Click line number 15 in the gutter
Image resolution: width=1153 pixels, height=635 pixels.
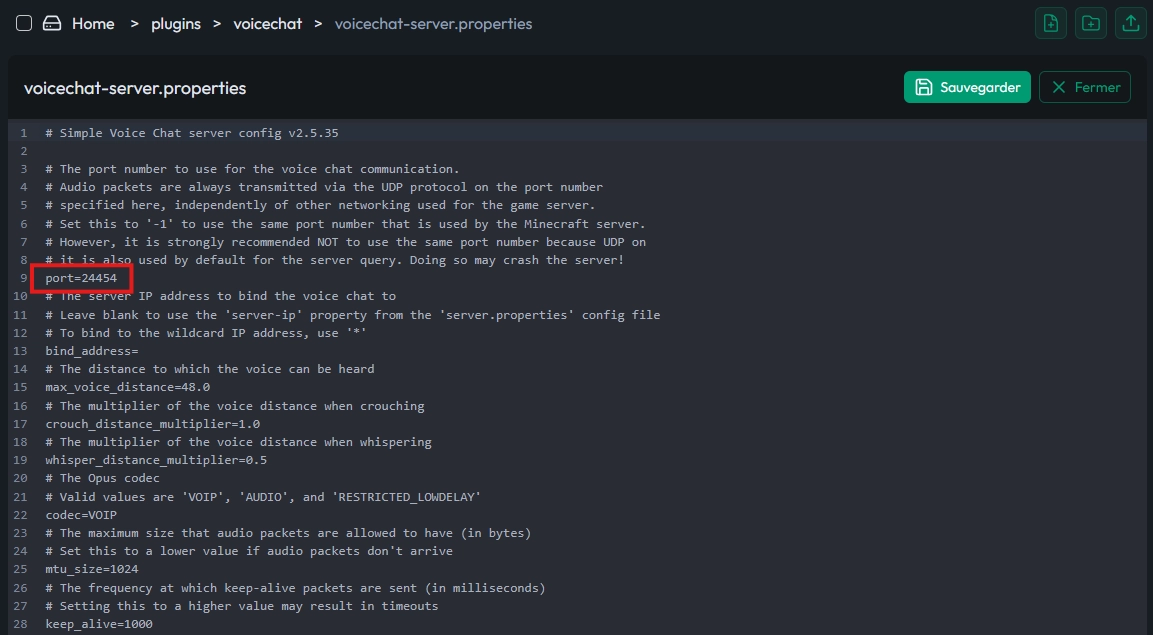21,387
